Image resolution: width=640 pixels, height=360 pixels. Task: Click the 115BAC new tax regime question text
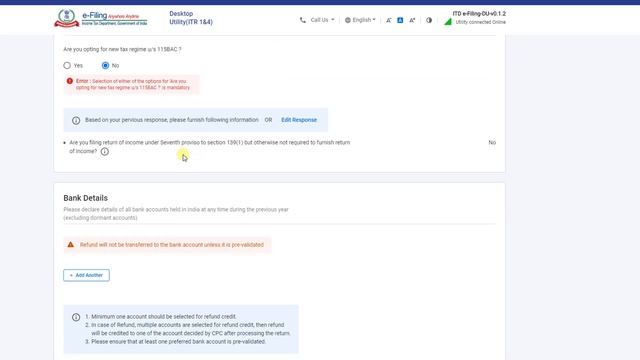[x=122, y=49]
